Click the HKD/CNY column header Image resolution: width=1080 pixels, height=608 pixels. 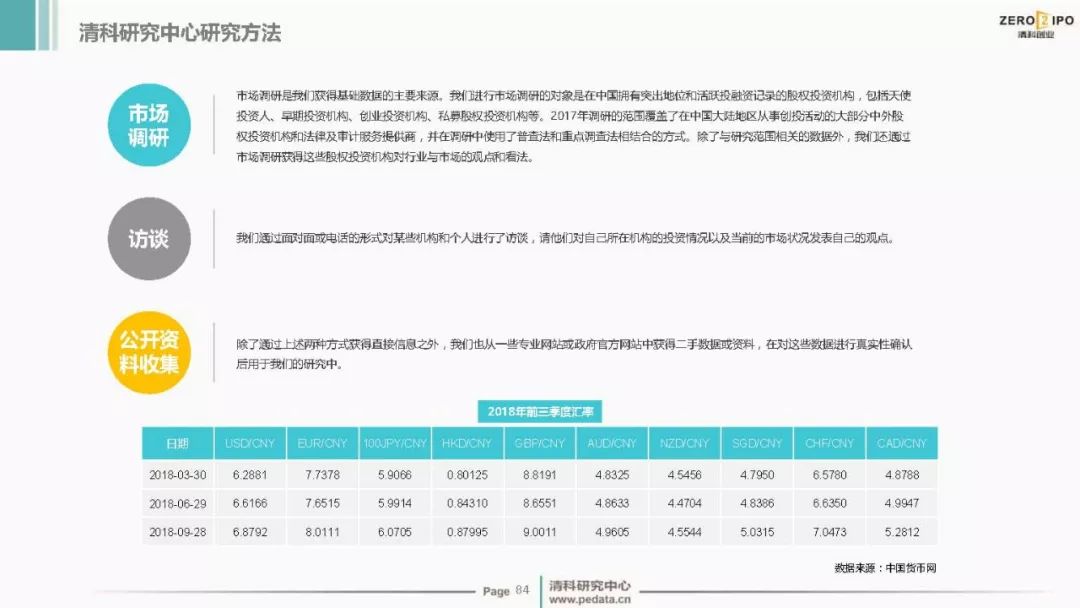pyautogui.click(x=467, y=443)
